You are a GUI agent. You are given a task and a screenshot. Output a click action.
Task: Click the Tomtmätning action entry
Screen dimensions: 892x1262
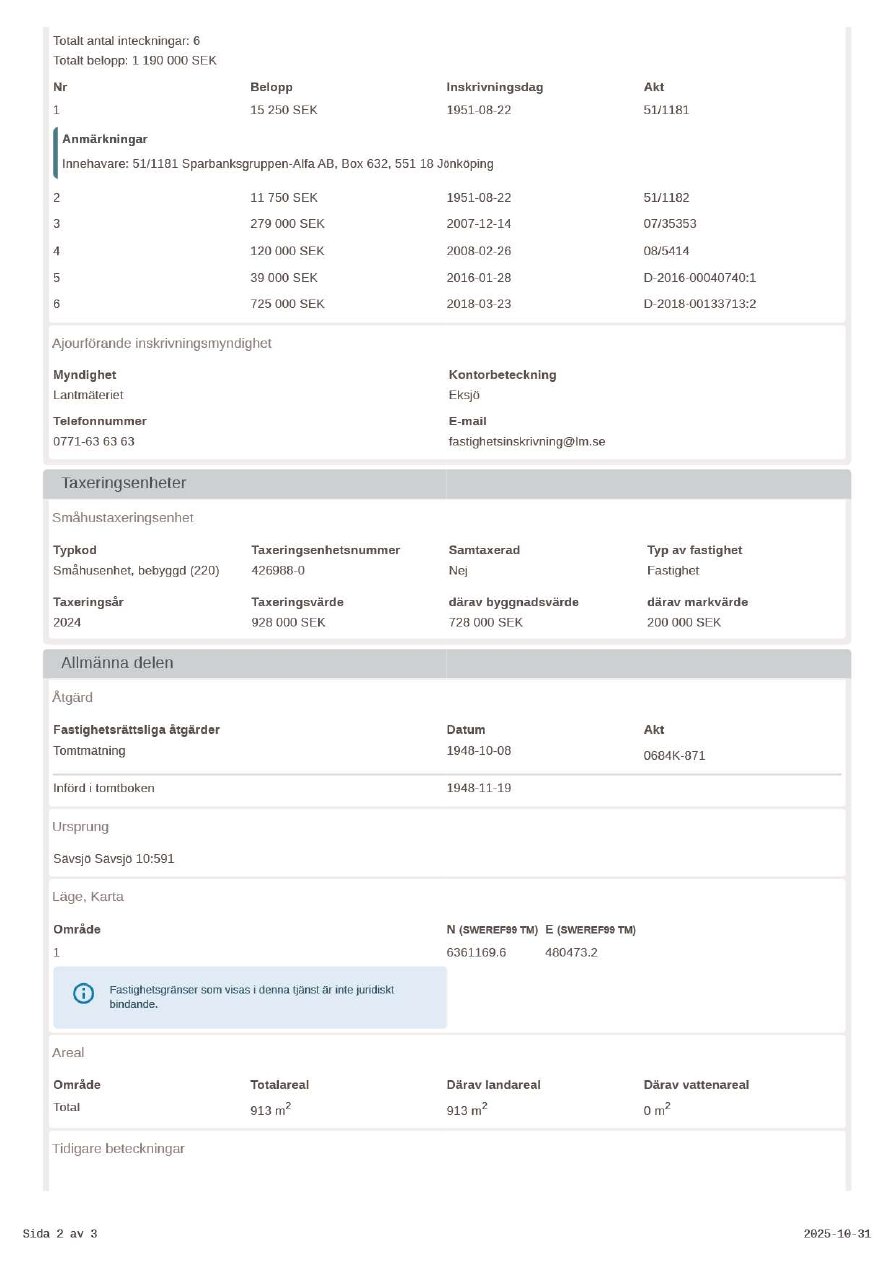coord(90,751)
